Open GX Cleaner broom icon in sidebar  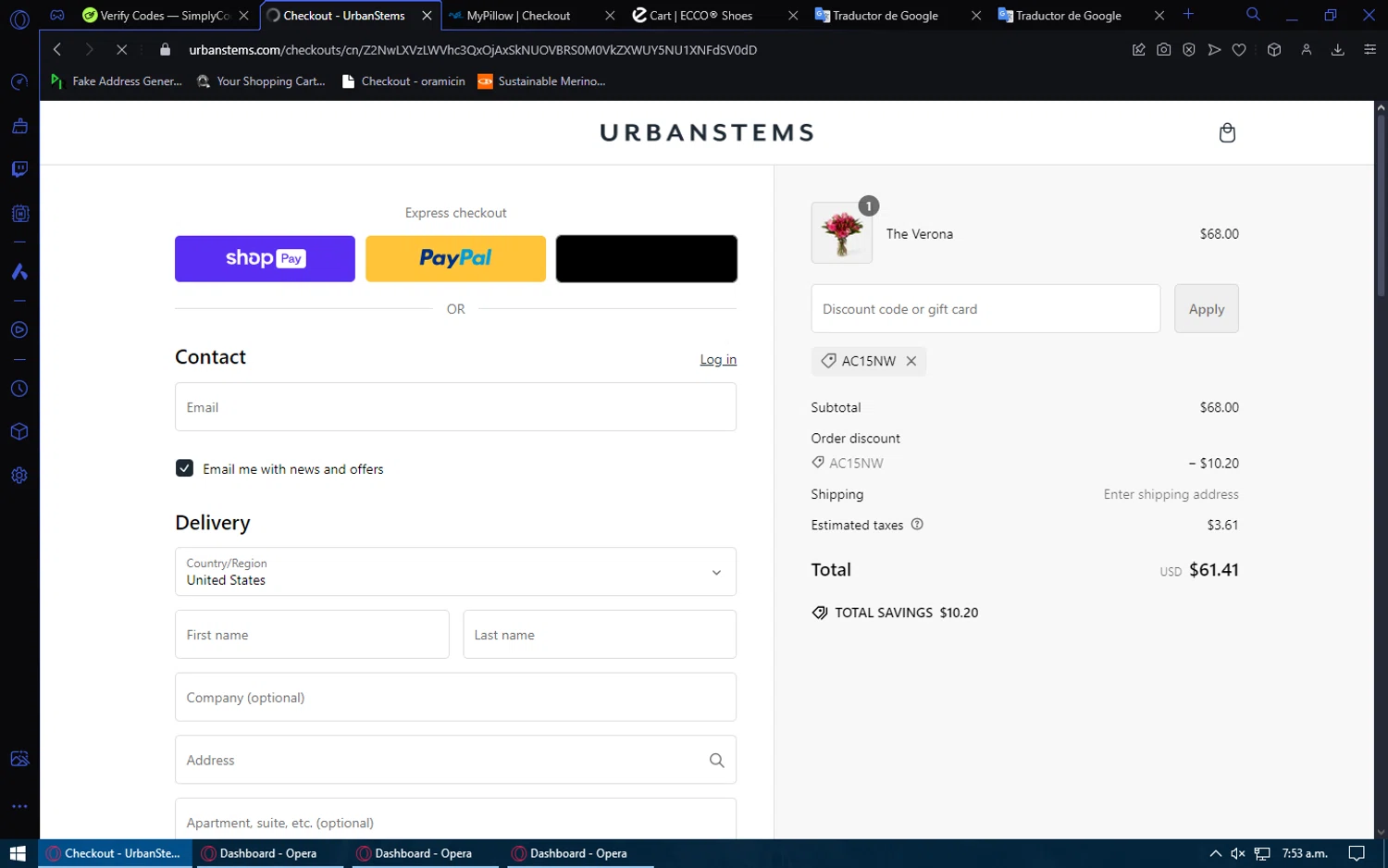click(19, 126)
